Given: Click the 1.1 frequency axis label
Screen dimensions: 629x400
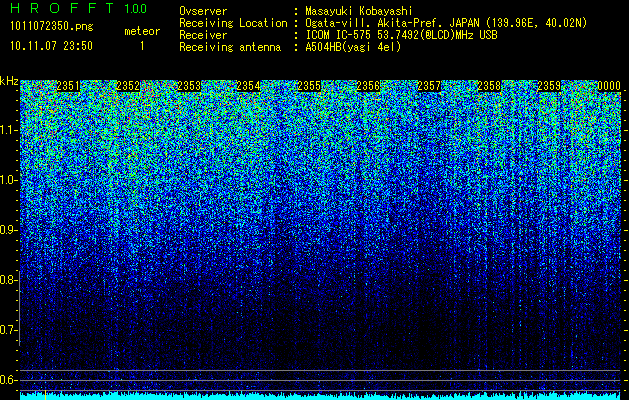Looking at the screenshot, I should (8, 130).
